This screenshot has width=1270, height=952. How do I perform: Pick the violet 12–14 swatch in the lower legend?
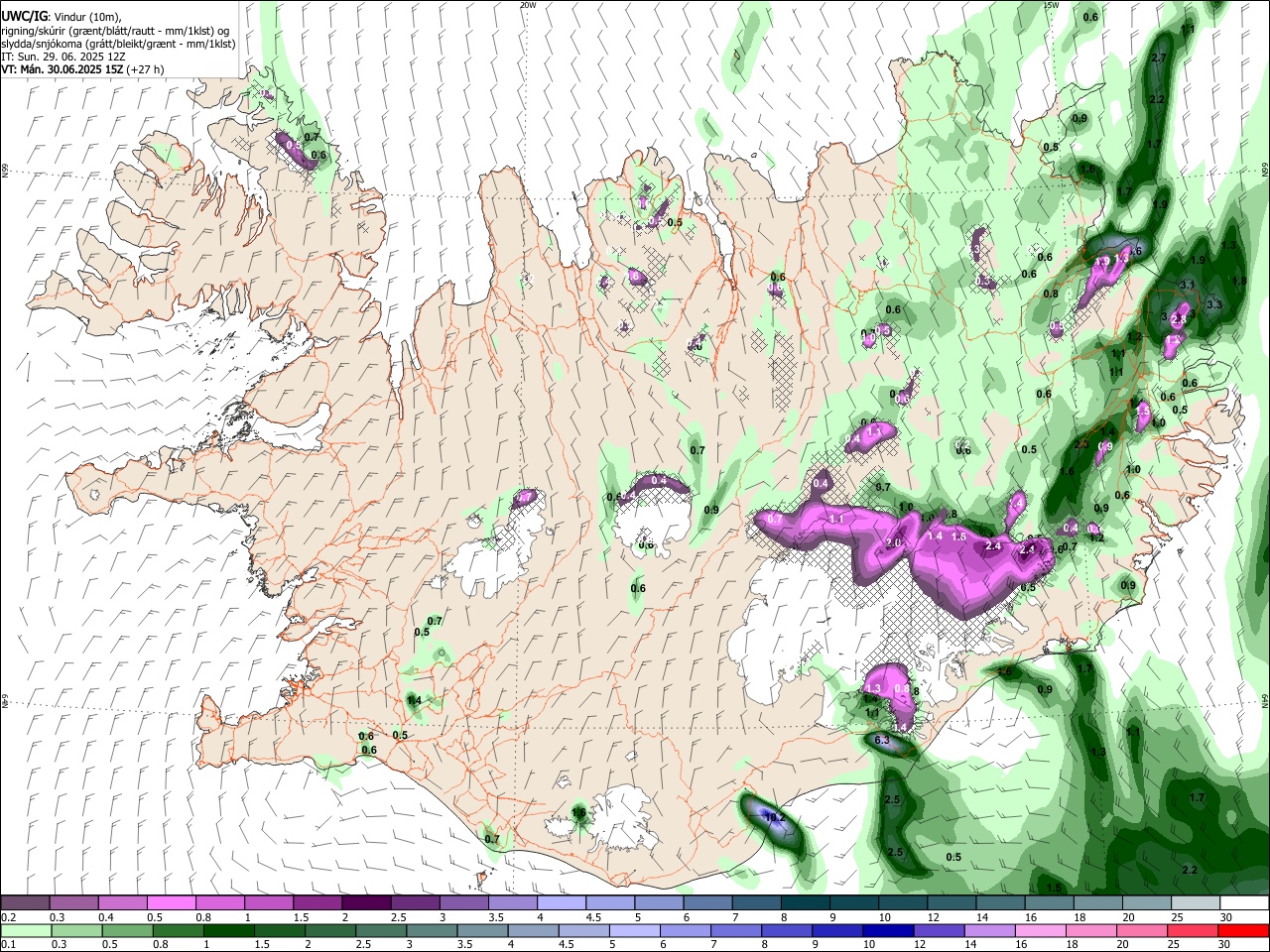939,930
